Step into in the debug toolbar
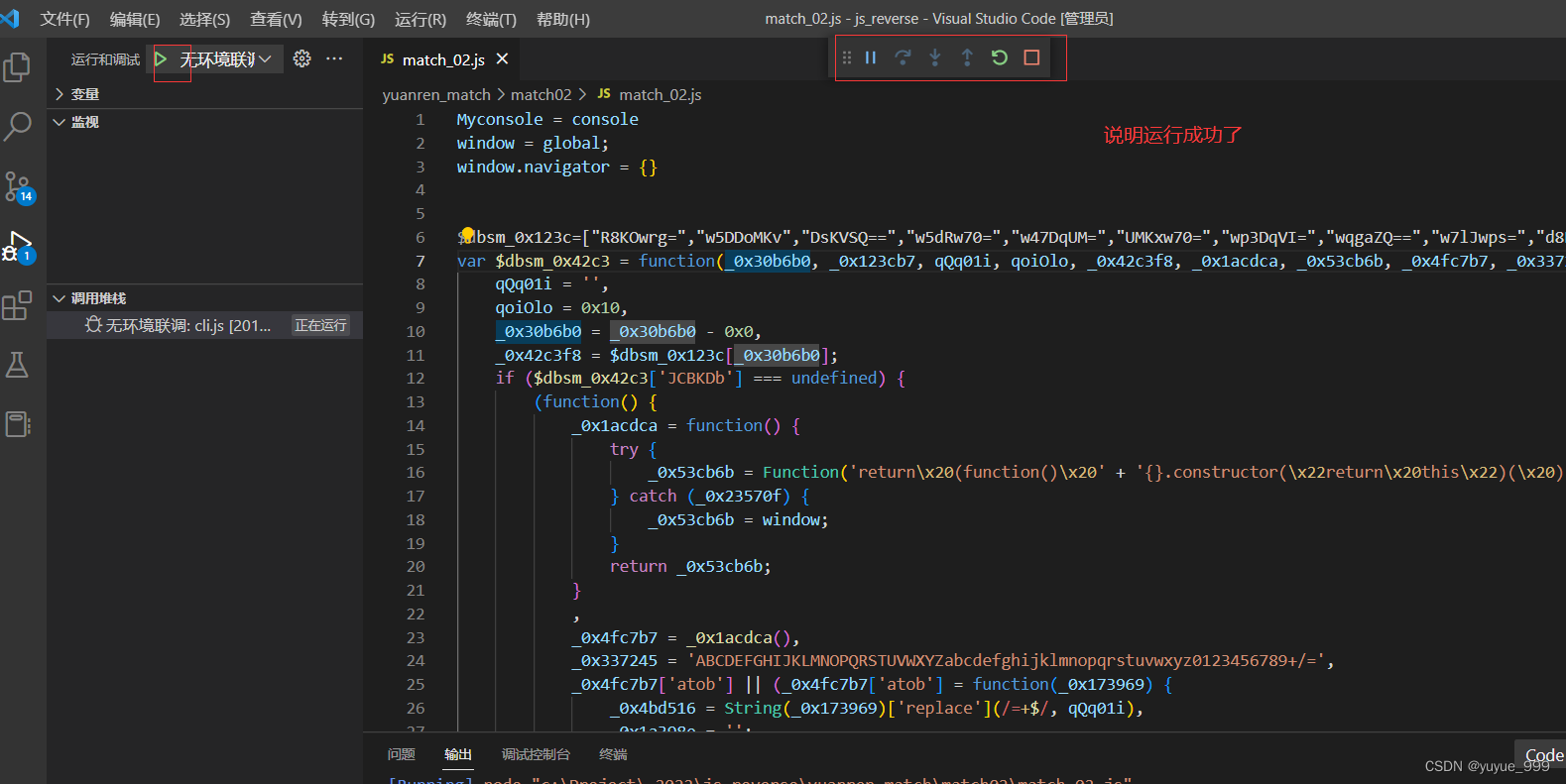This screenshot has height=784, width=1566. 934,57
